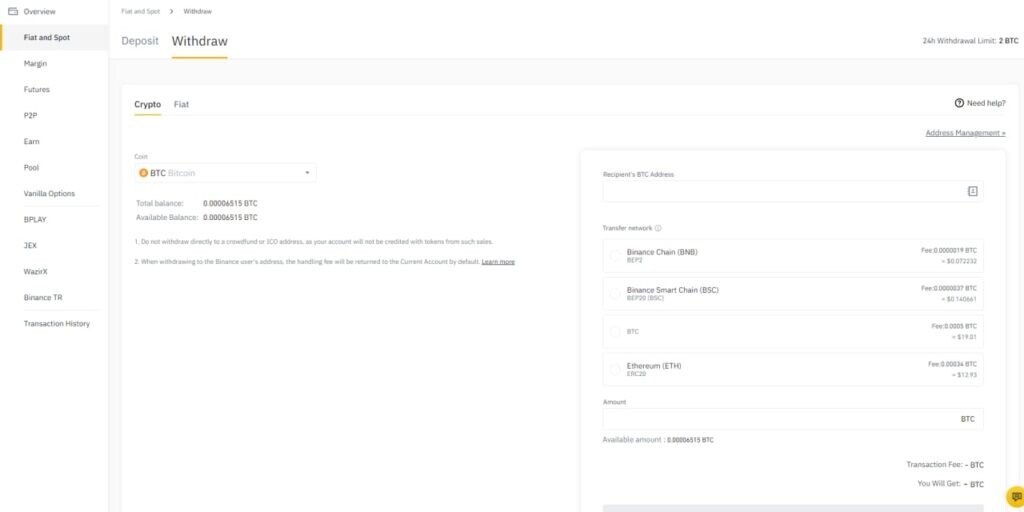Viewport: 1024px width, 512px height.
Task: Click the Withdraw breadcrumb text
Action: point(197,12)
